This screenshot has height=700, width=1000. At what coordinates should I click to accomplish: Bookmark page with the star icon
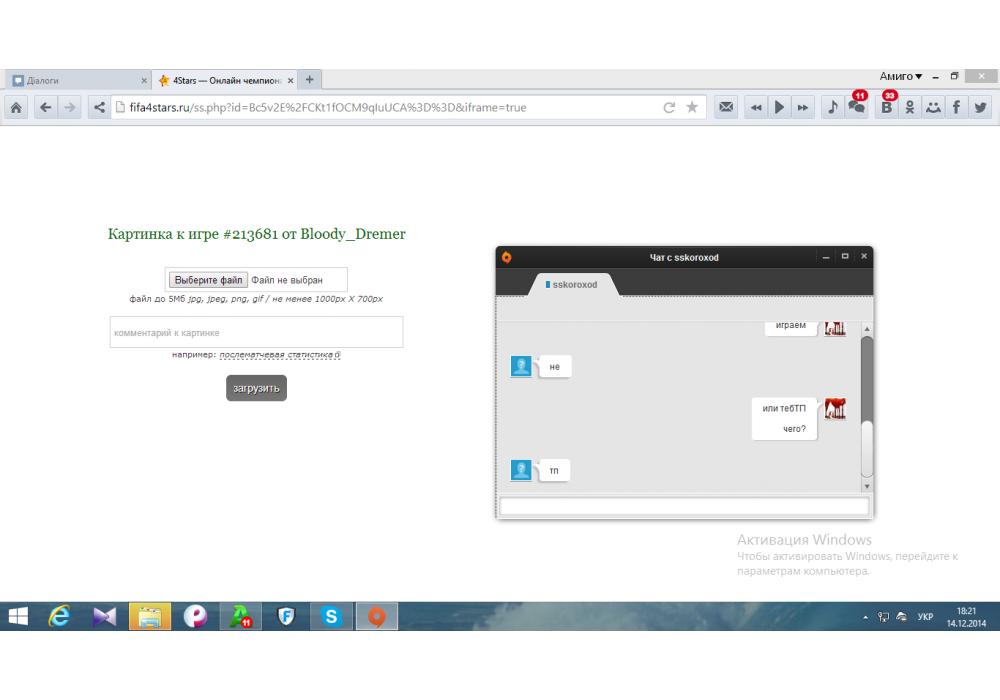point(692,108)
